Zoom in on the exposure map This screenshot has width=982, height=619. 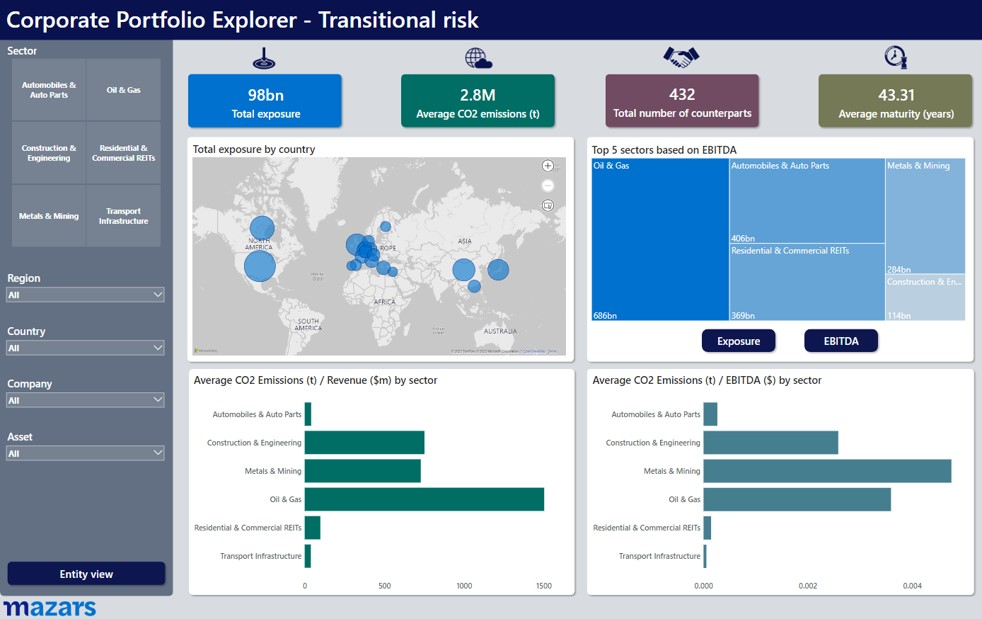click(x=548, y=166)
